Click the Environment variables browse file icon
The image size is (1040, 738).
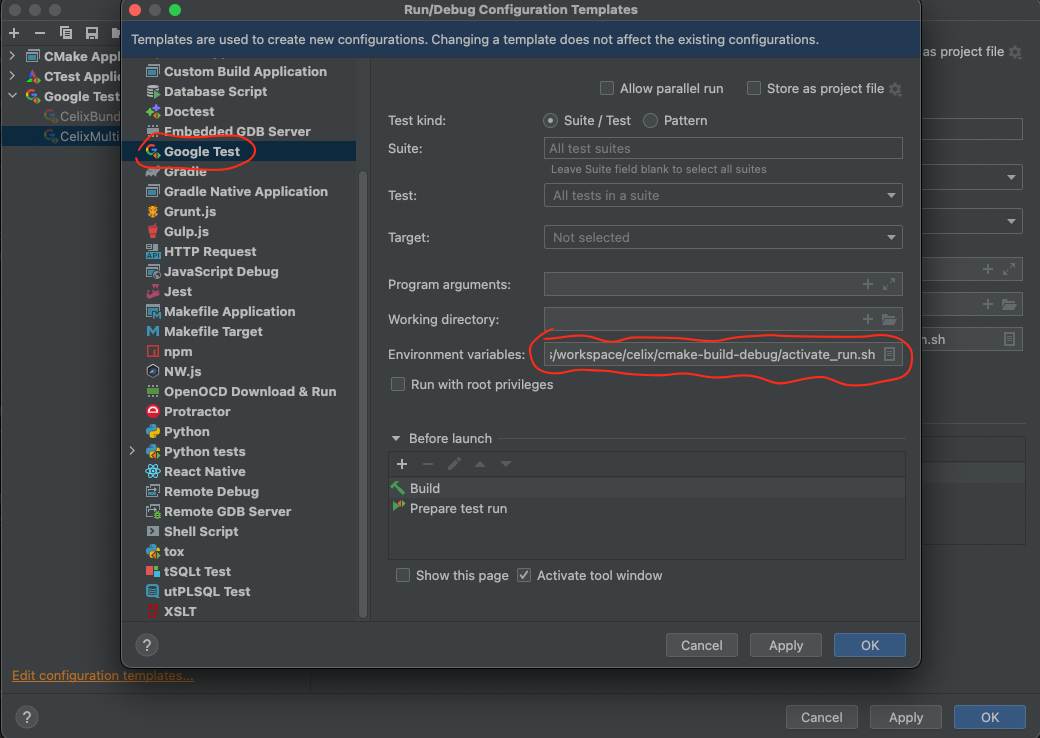(x=889, y=355)
